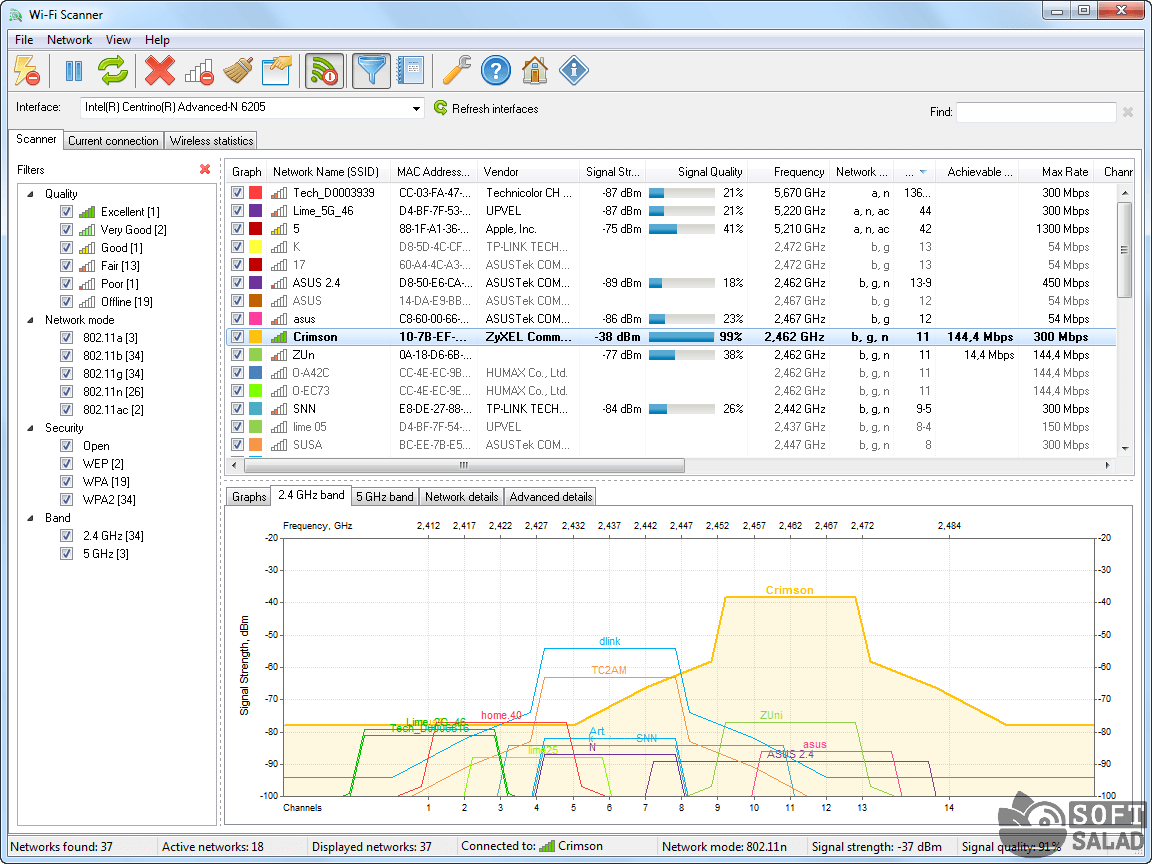Uncheck graph checkbox for Crimson network

click(x=237, y=337)
